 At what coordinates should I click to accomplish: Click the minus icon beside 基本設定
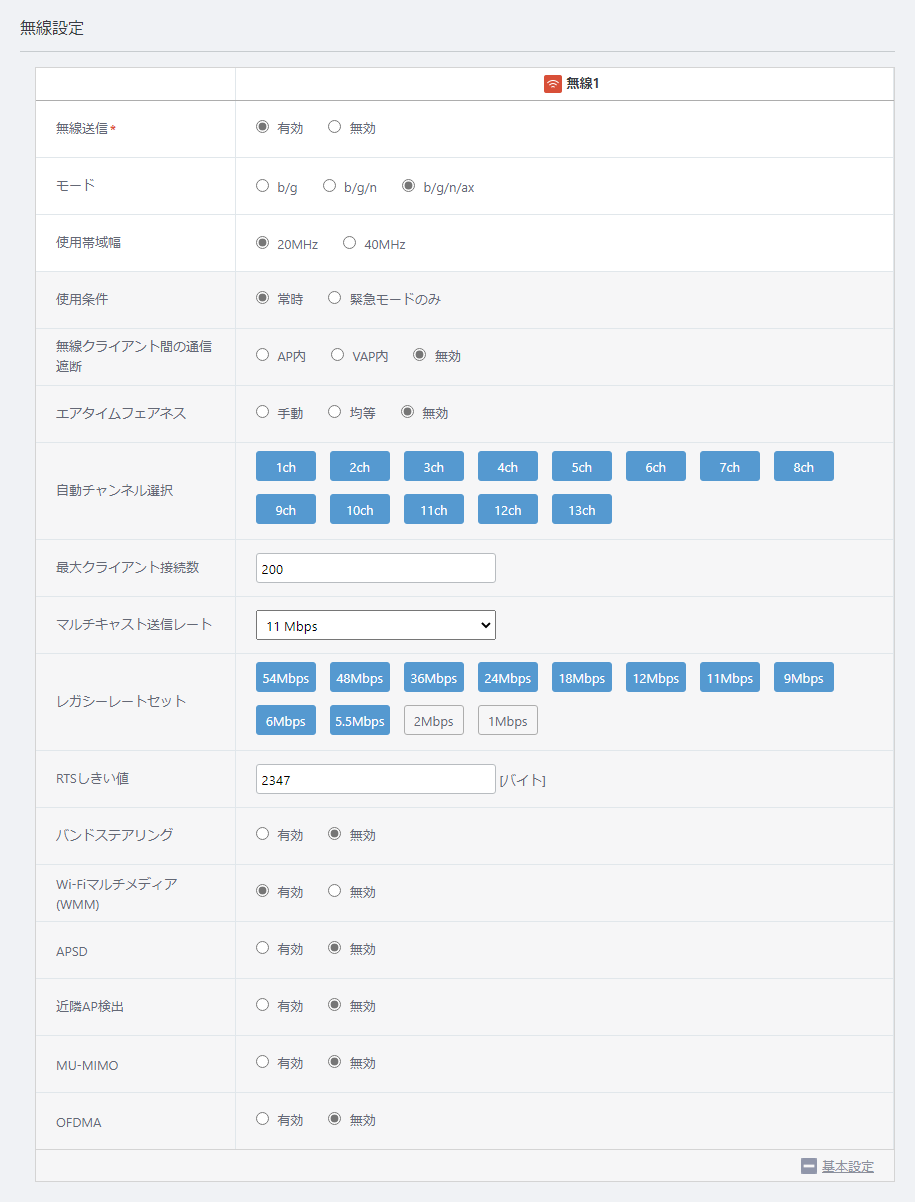(x=809, y=1166)
